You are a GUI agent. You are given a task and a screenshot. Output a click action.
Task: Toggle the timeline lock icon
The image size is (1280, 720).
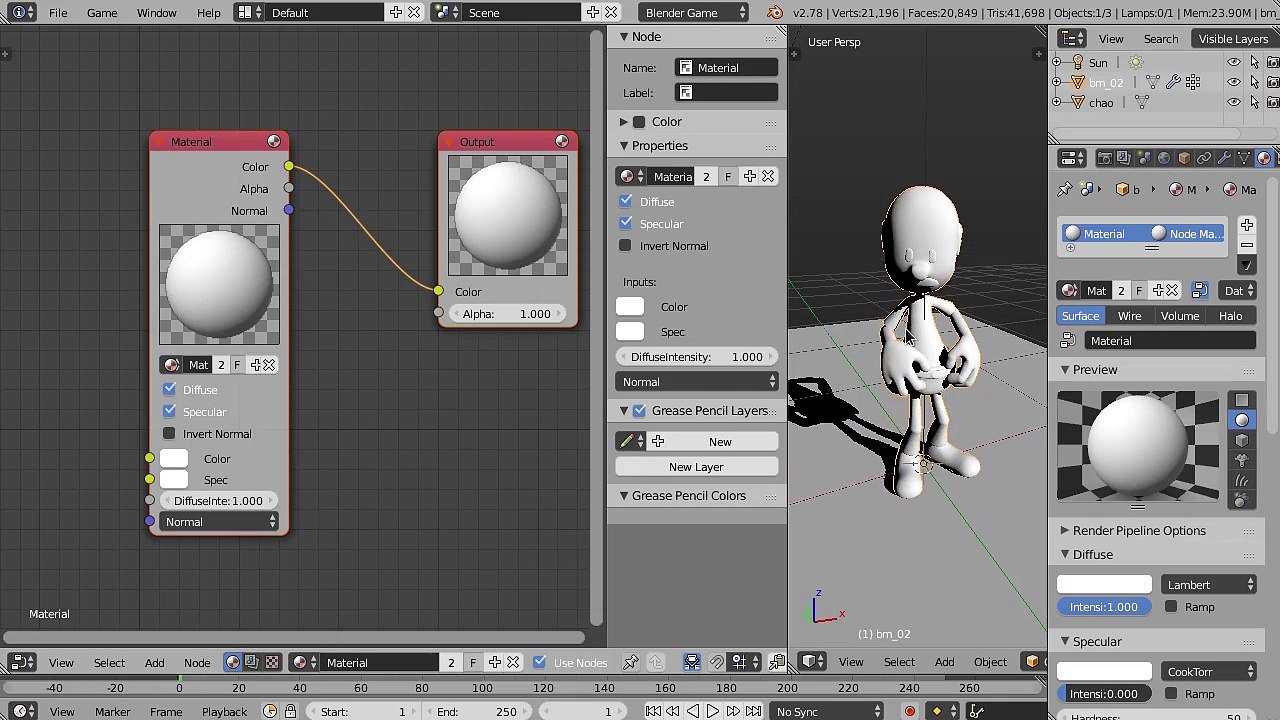click(x=290, y=712)
